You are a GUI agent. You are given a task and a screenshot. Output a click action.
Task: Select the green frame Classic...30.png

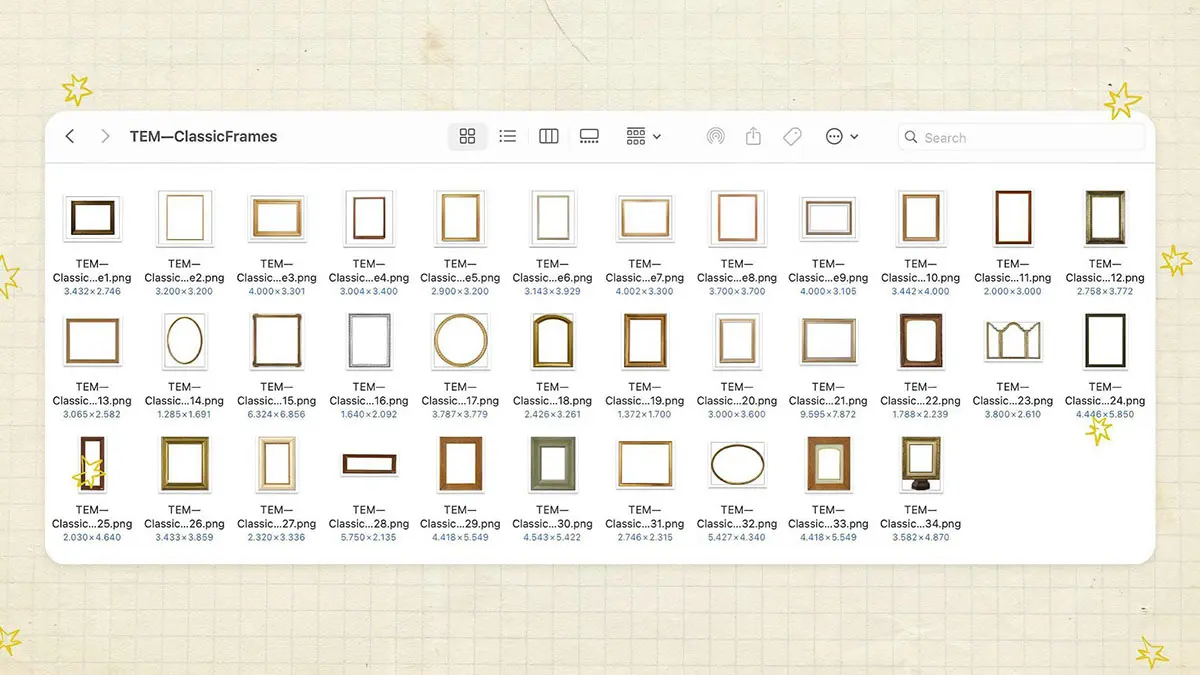pyautogui.click(x=552, y=463)
